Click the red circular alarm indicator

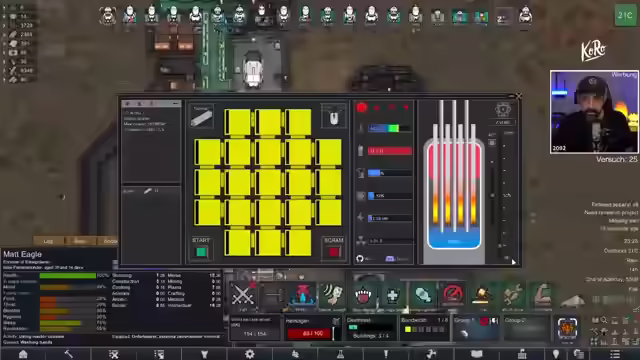pyautogui.click(x=362, y=107)
